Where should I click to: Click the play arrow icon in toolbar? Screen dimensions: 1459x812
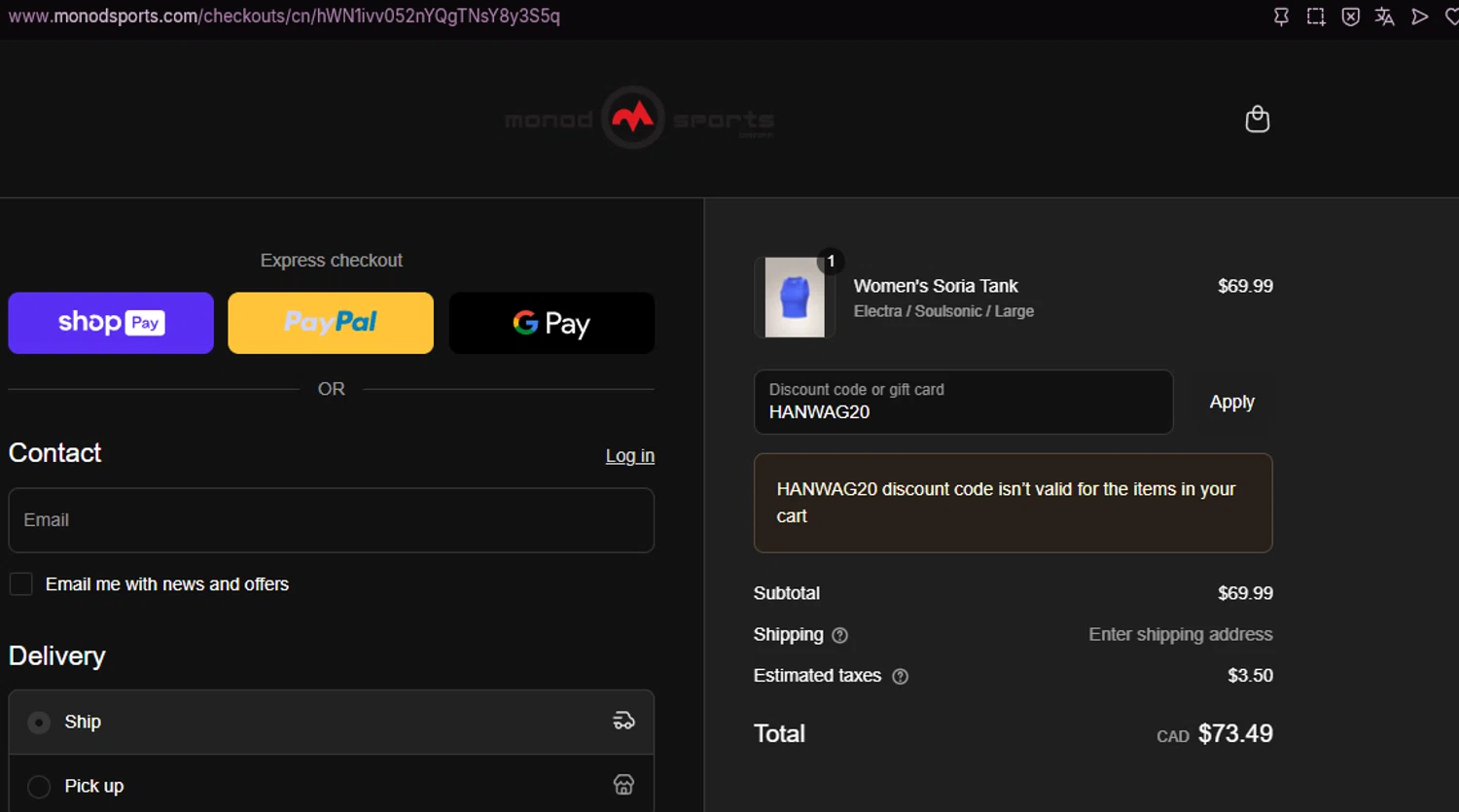point(1420,17)
